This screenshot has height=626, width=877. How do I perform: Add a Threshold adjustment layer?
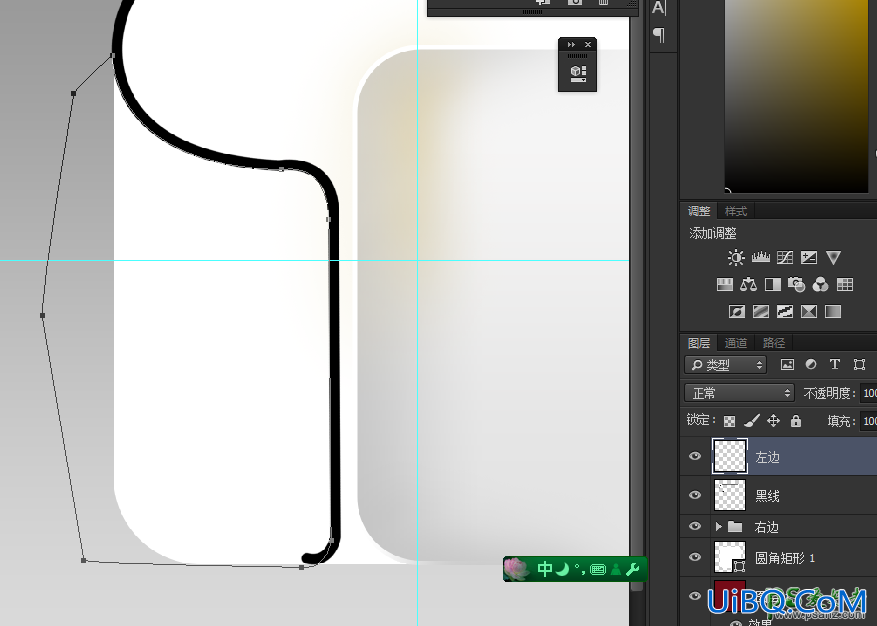[785, 311]
